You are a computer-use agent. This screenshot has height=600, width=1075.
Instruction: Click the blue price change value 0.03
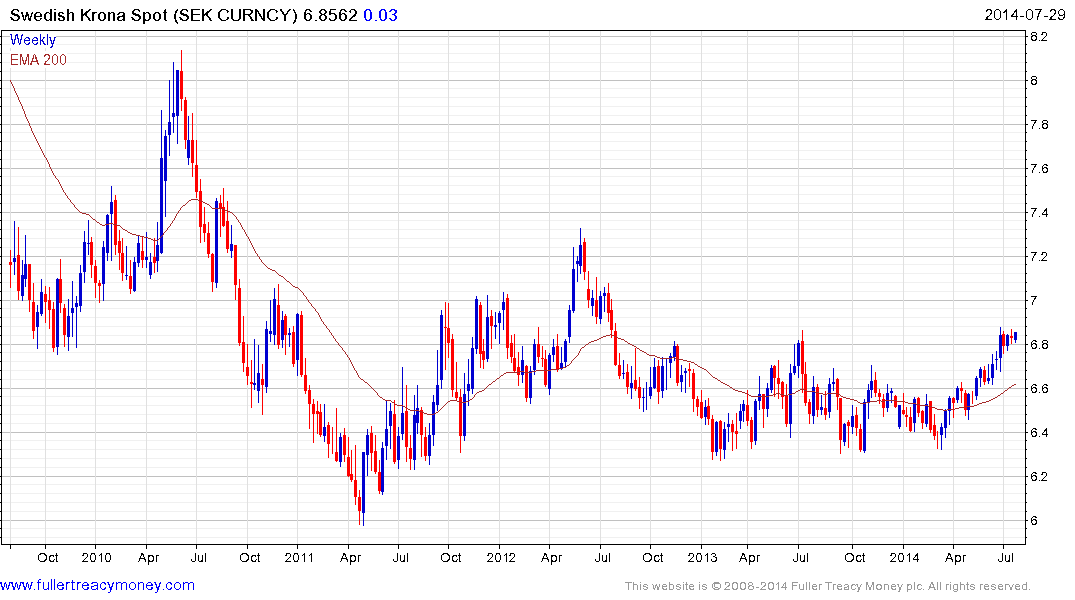point(381,15)
